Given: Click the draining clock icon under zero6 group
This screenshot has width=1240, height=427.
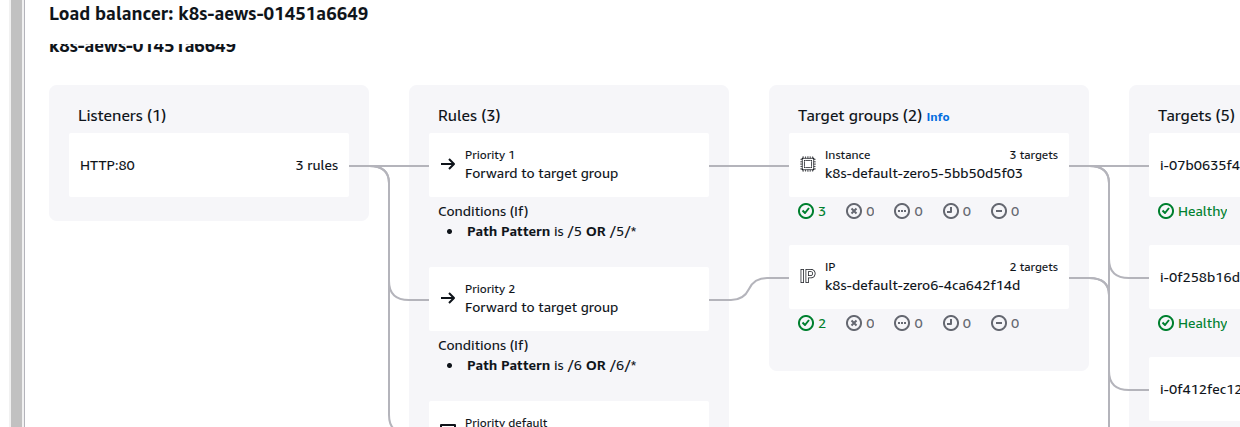Looking at the screenshot, I should (x=950, y=323).
